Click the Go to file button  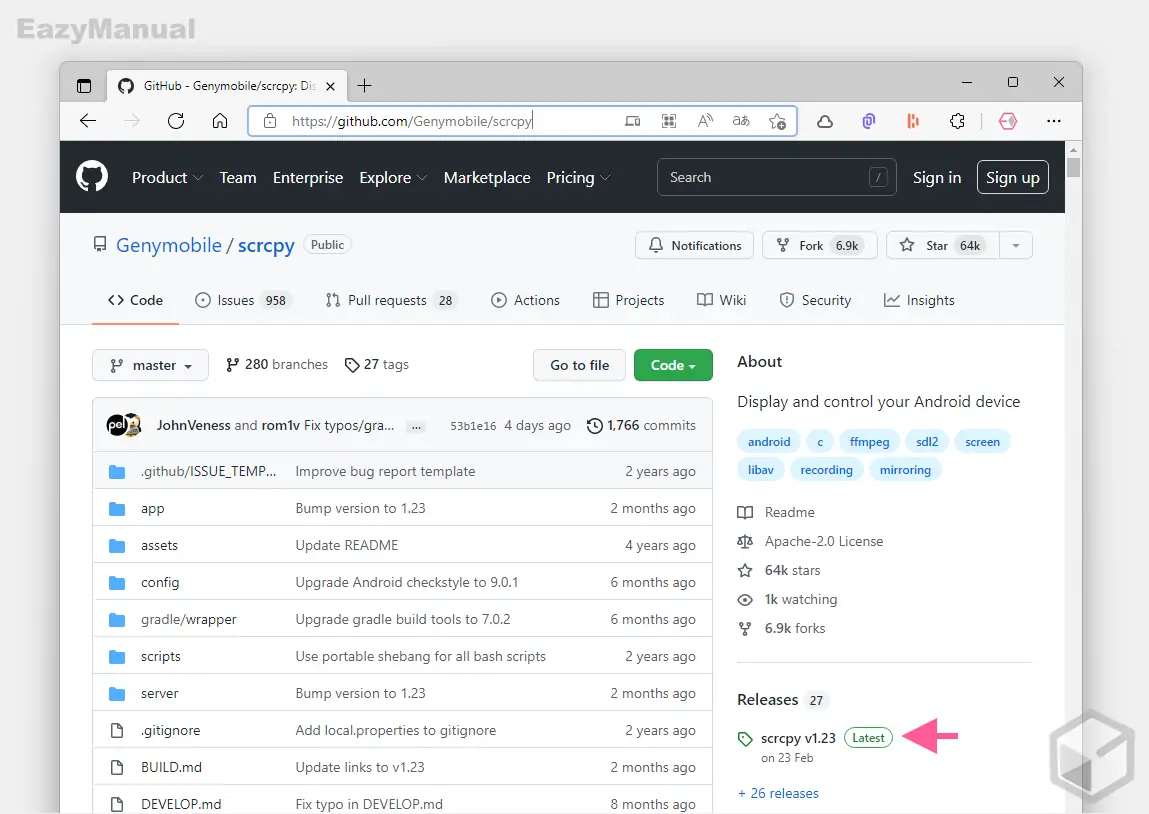coord(579,365)
